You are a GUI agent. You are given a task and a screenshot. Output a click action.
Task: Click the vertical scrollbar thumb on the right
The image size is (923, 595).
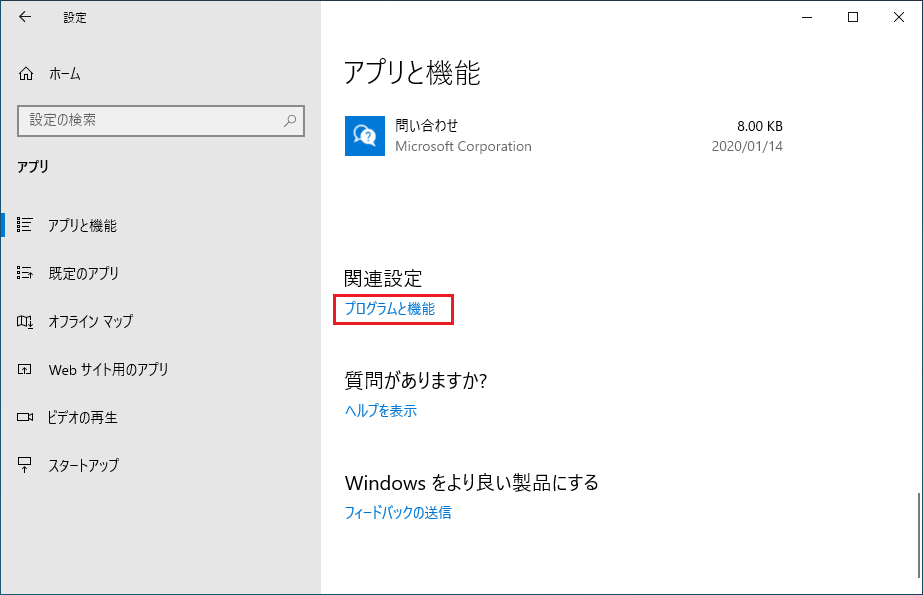click(x=919, y=536)
